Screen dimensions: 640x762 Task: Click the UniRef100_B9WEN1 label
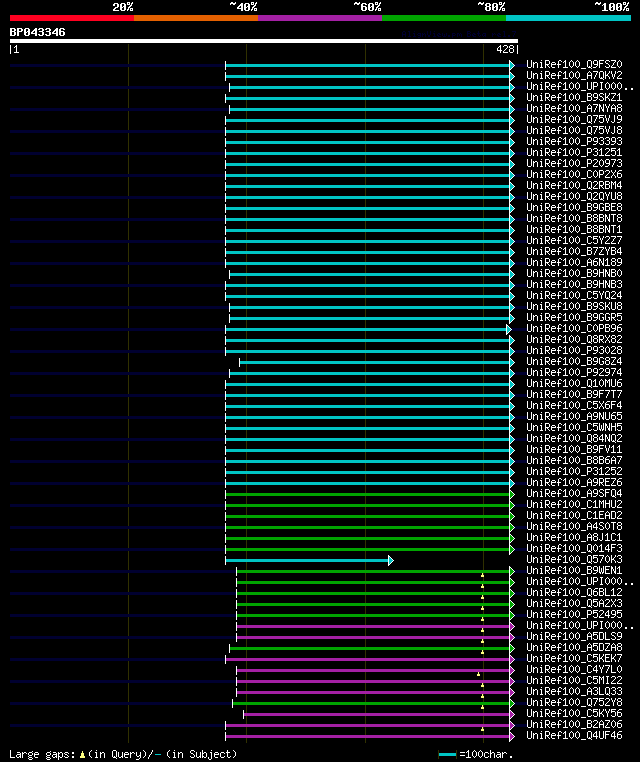(574, 571)
